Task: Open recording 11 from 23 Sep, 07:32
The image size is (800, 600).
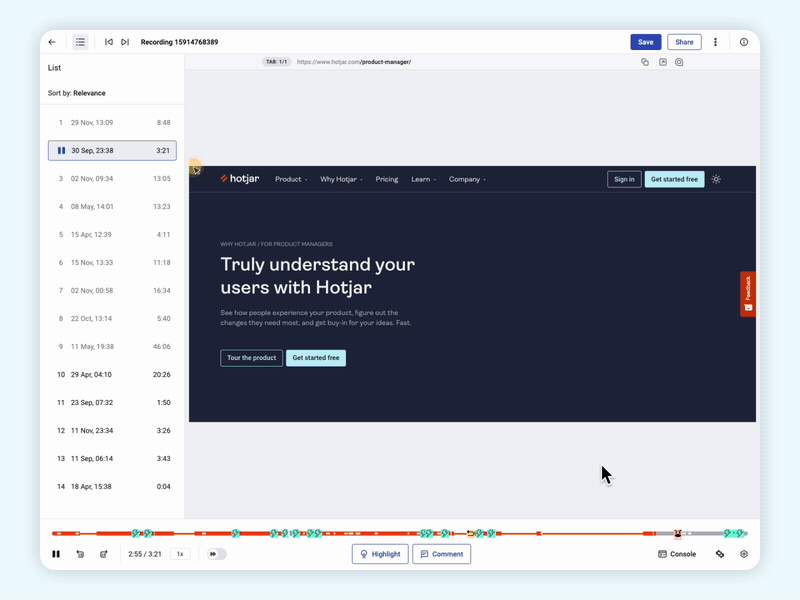Action: click(112, 403)
